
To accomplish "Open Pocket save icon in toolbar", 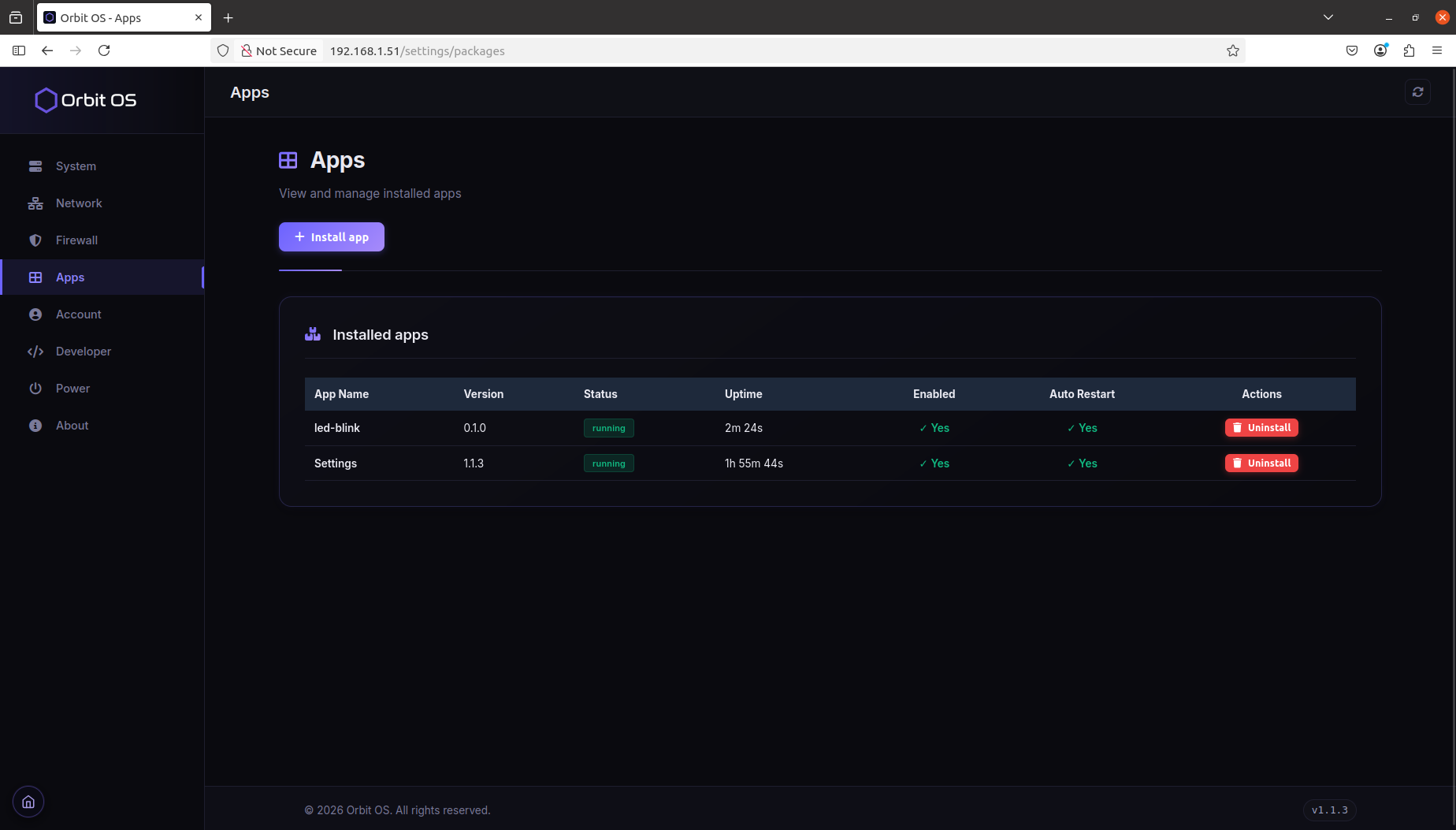I will click(1352, 50).
